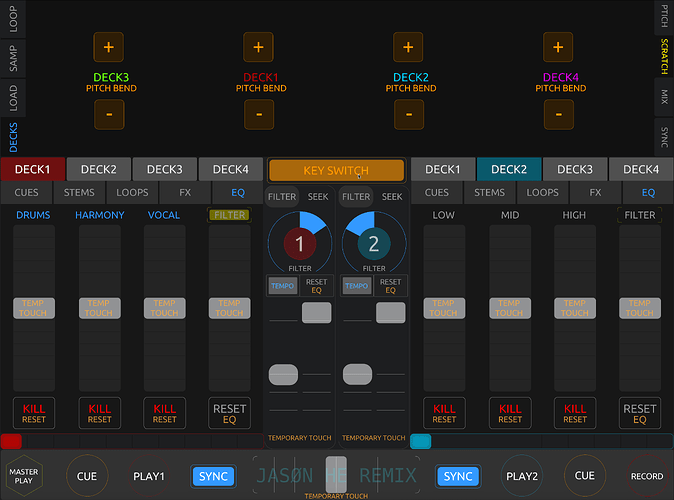Click the crossfader handle at bottom center
This screenshot has width=674, height=500.
click(x=336, y=473)
